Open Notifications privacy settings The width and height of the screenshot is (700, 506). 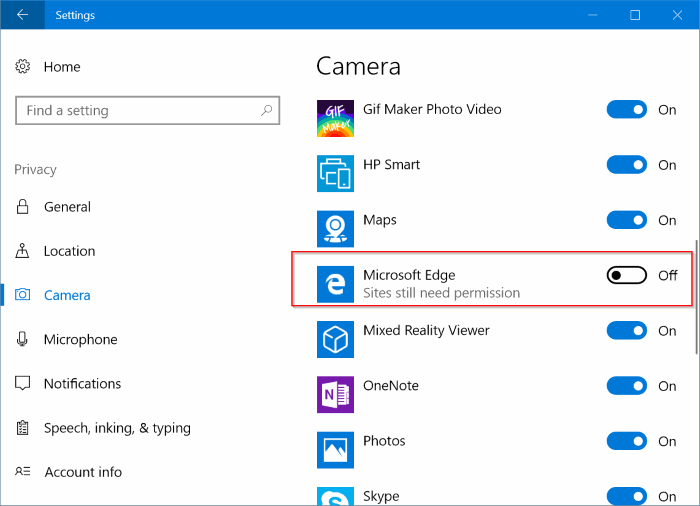[82, 383]
